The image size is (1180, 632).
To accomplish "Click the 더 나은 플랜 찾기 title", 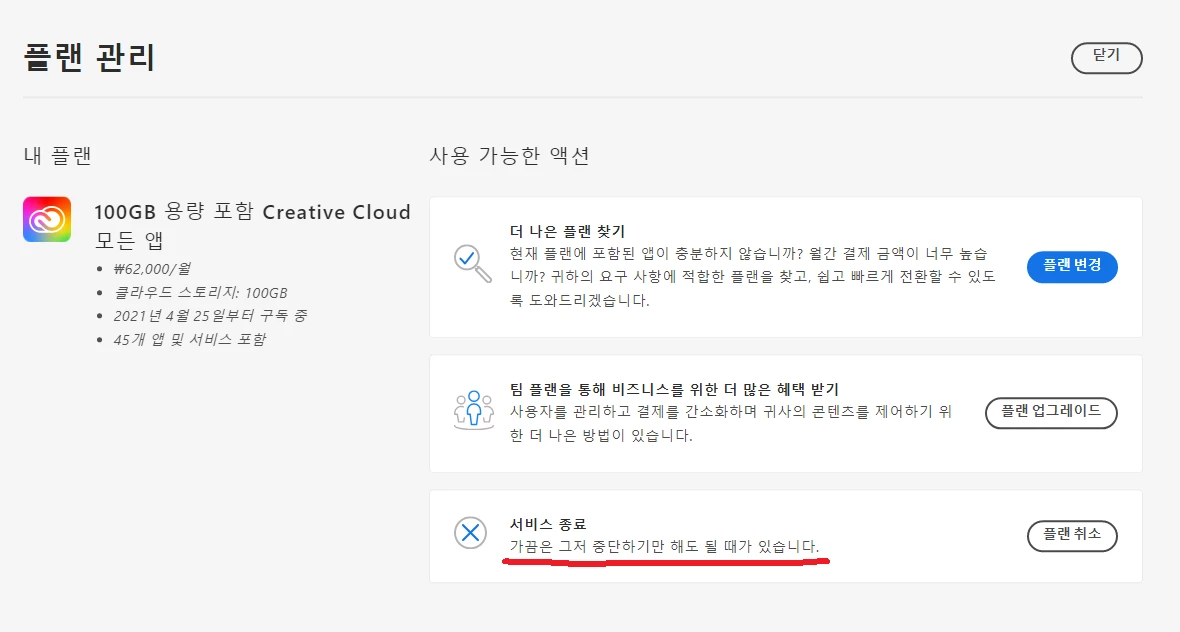I will 567,232.
